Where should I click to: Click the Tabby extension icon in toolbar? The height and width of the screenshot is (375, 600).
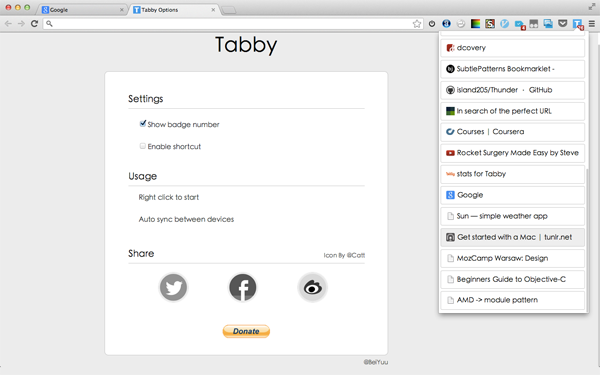pos(577,24)
